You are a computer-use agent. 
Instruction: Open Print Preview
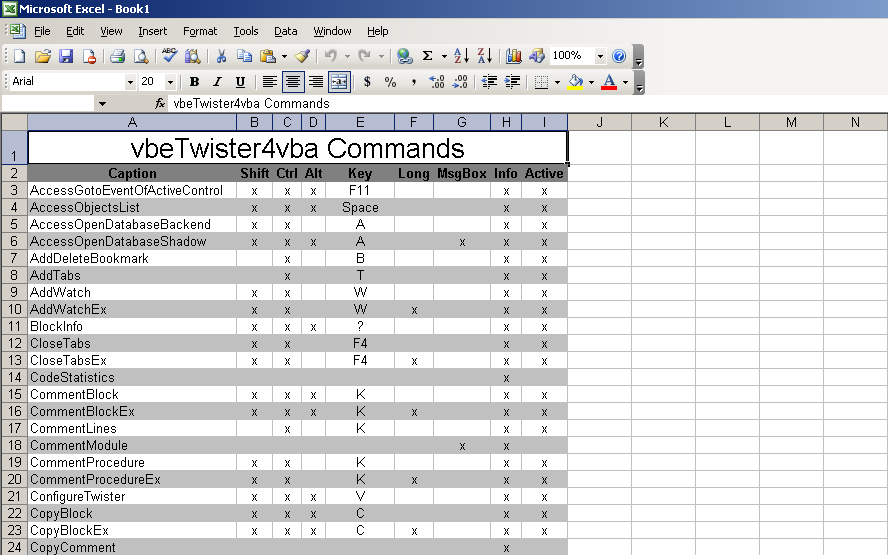pyautogui.click(x=140, y=56)
